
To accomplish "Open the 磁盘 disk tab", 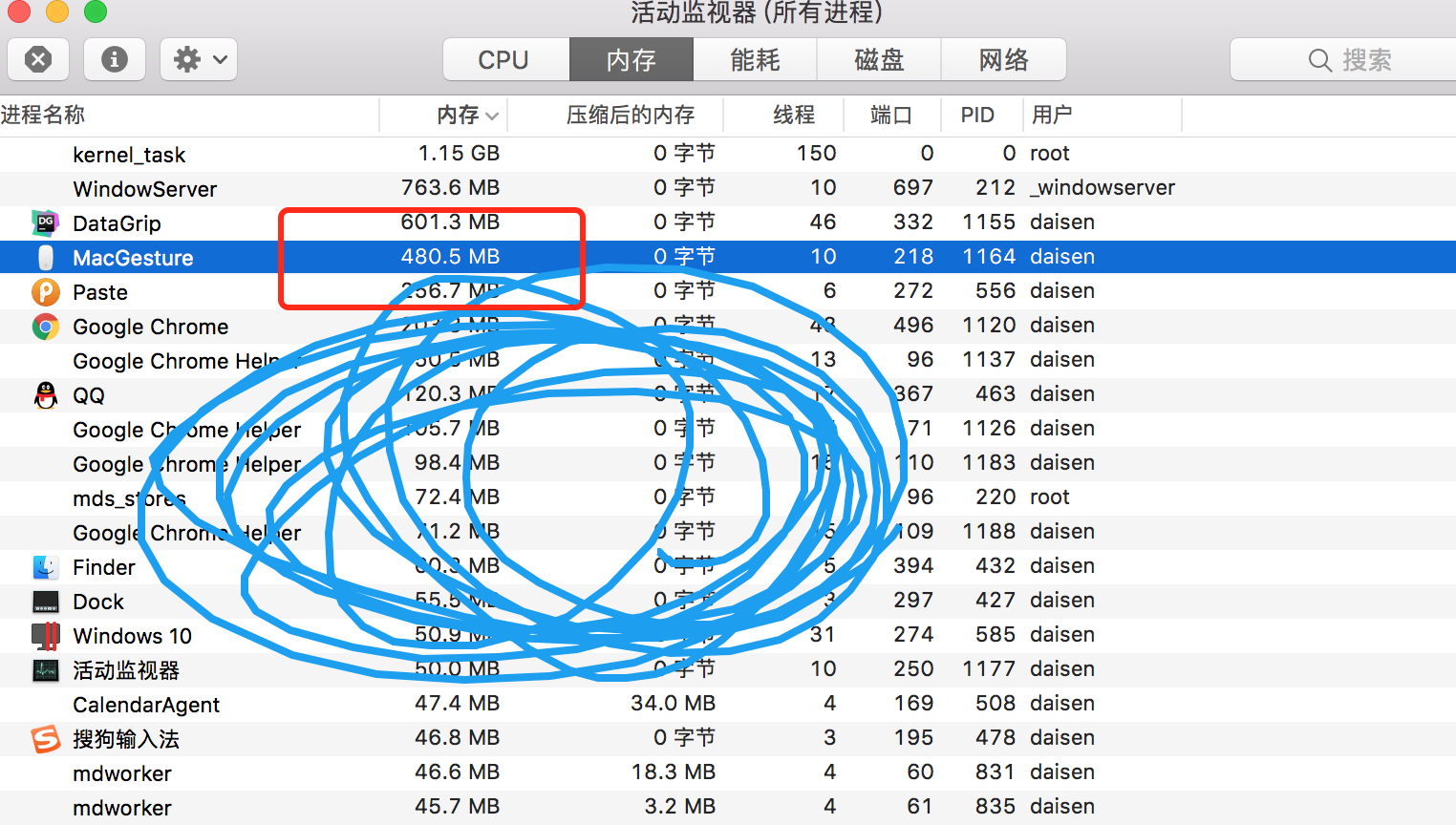I will [x=879, y=60].
